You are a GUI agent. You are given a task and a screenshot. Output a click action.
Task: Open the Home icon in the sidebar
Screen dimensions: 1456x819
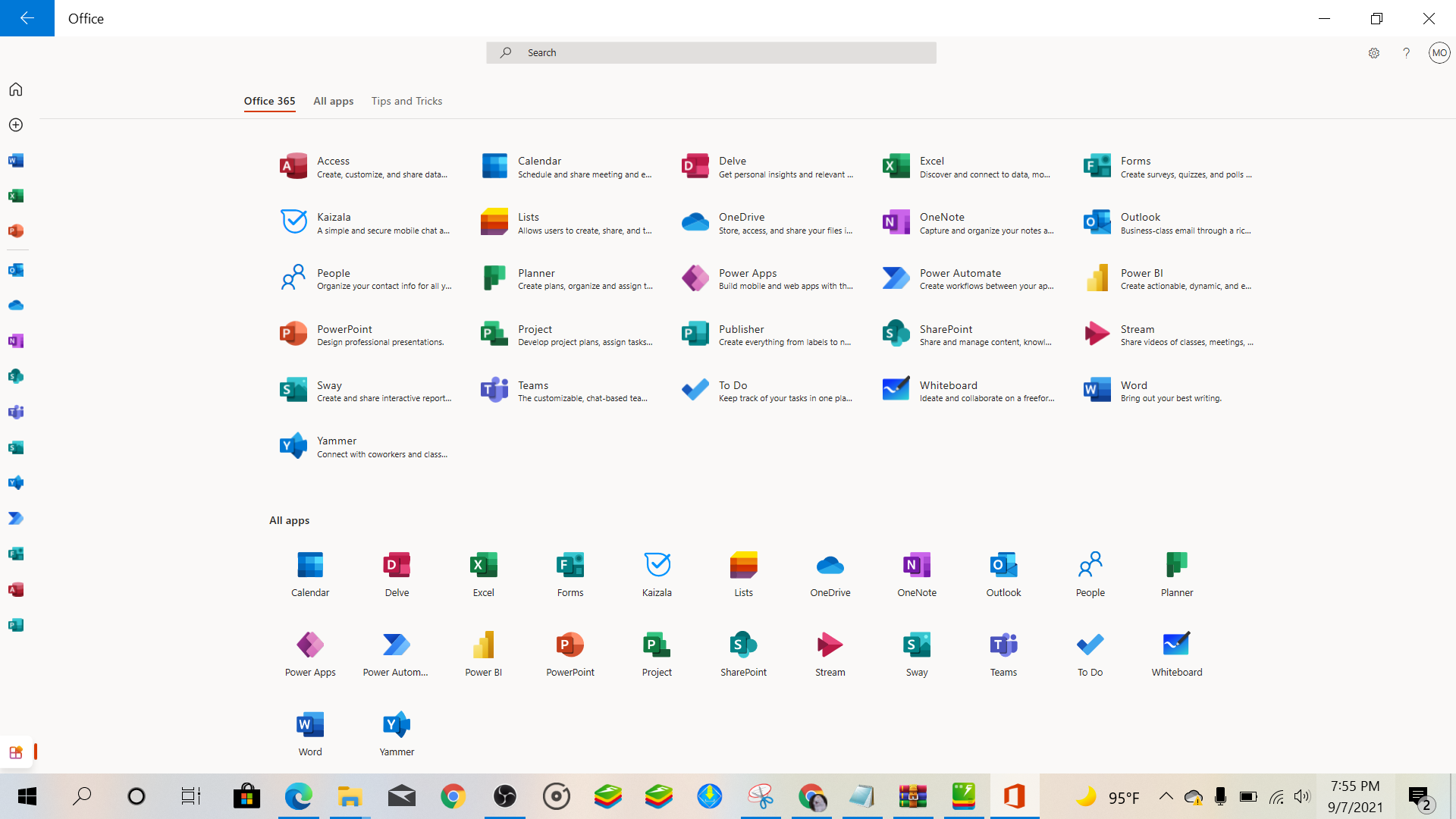16,89
